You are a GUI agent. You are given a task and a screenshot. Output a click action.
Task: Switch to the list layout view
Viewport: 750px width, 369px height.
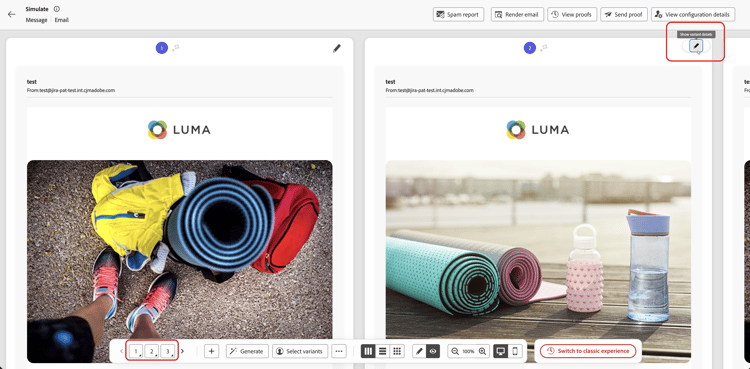(383, 351)
